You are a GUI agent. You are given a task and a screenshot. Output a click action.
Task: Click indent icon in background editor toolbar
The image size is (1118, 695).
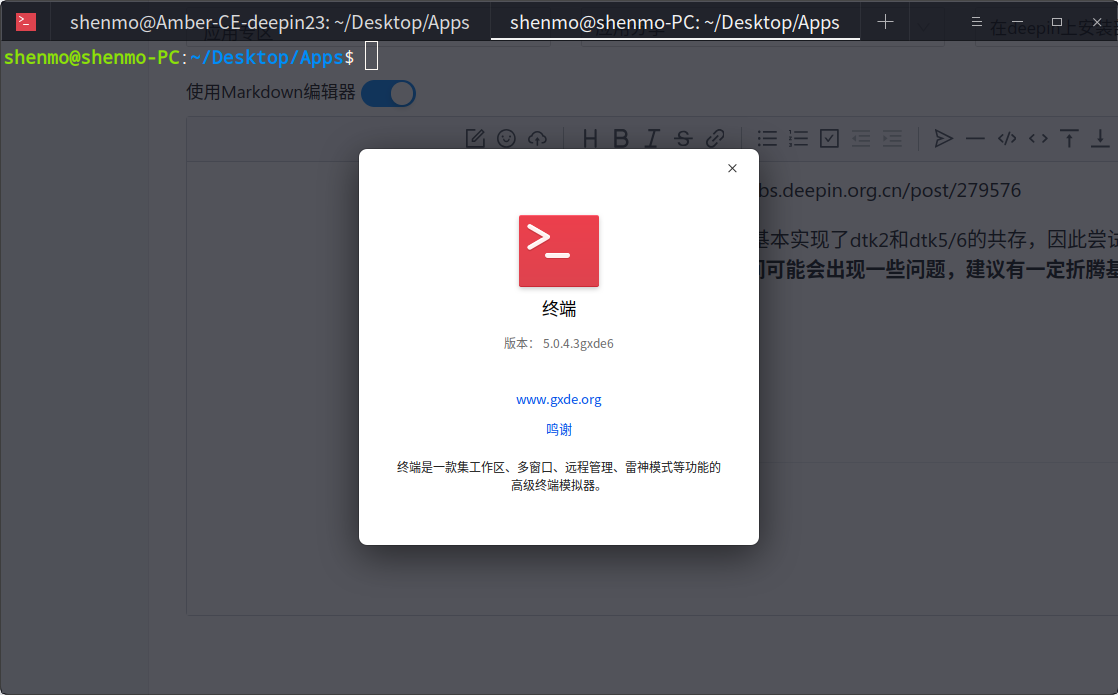(892, 138)
